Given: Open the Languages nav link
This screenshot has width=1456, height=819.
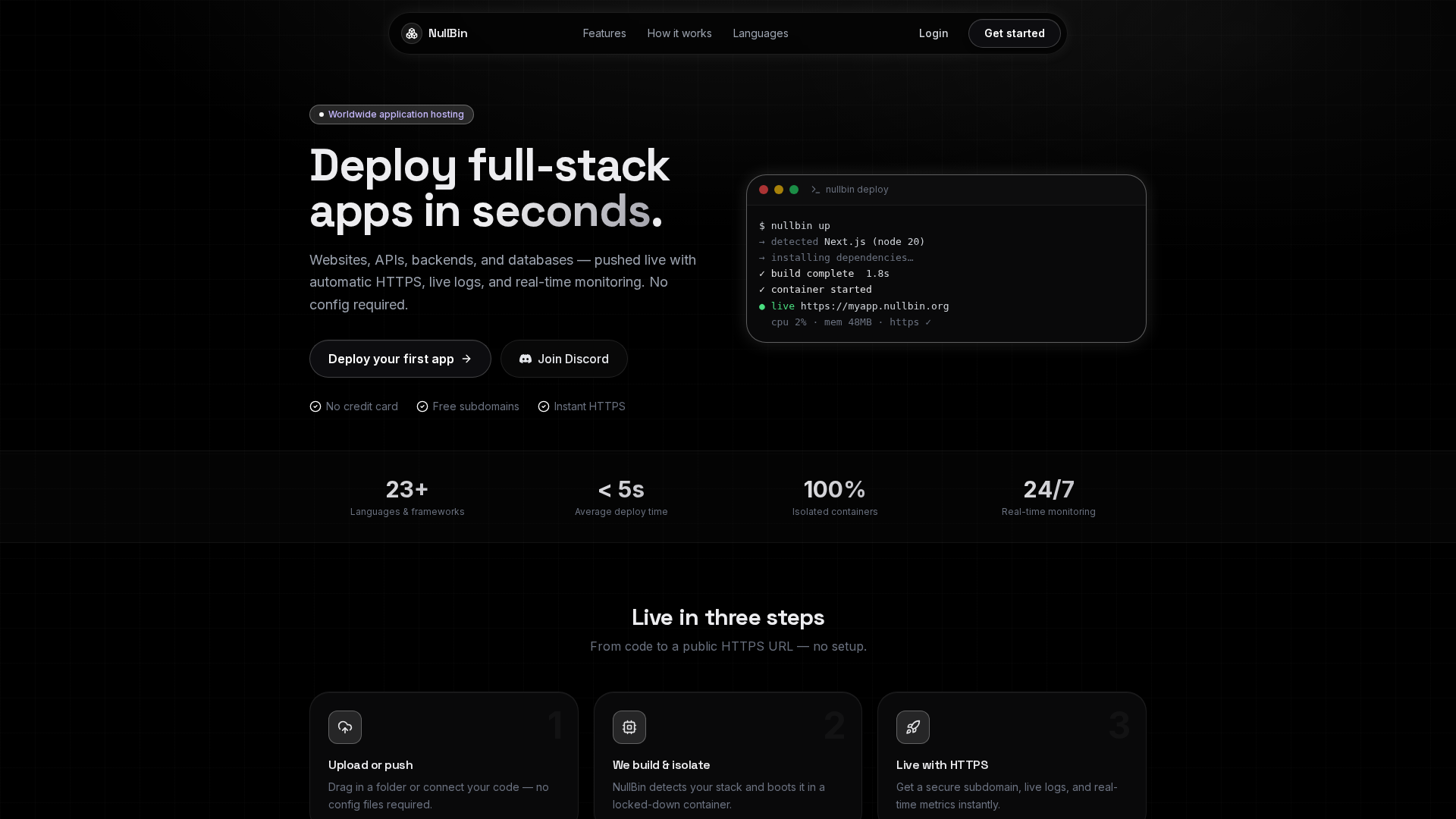Looking at the screenshot, I should (761, 33).
